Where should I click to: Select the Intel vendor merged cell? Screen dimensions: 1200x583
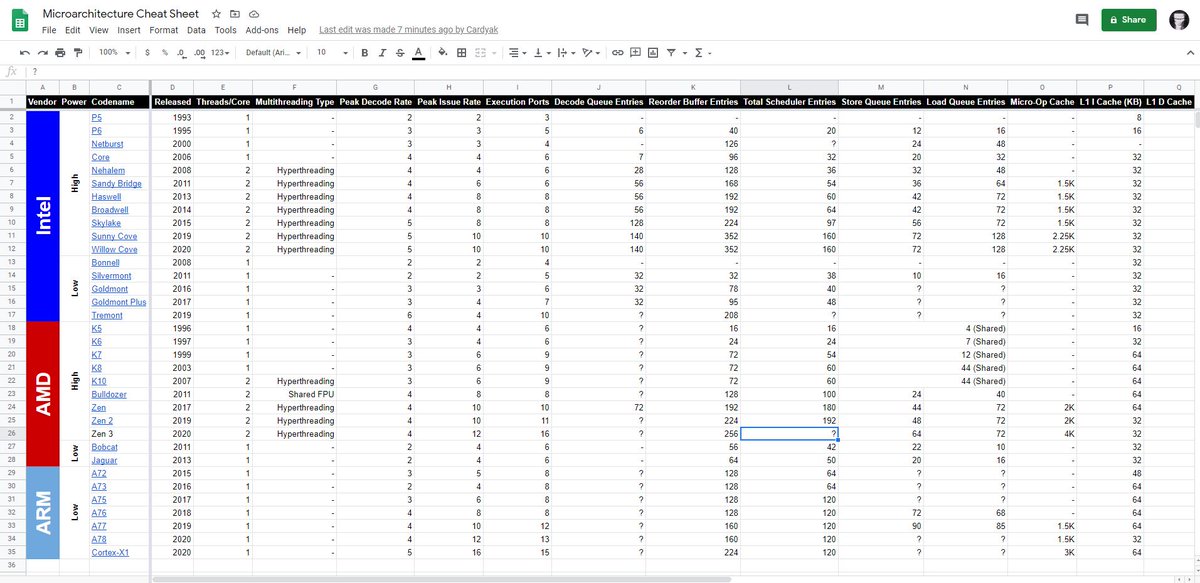(44, 216)
